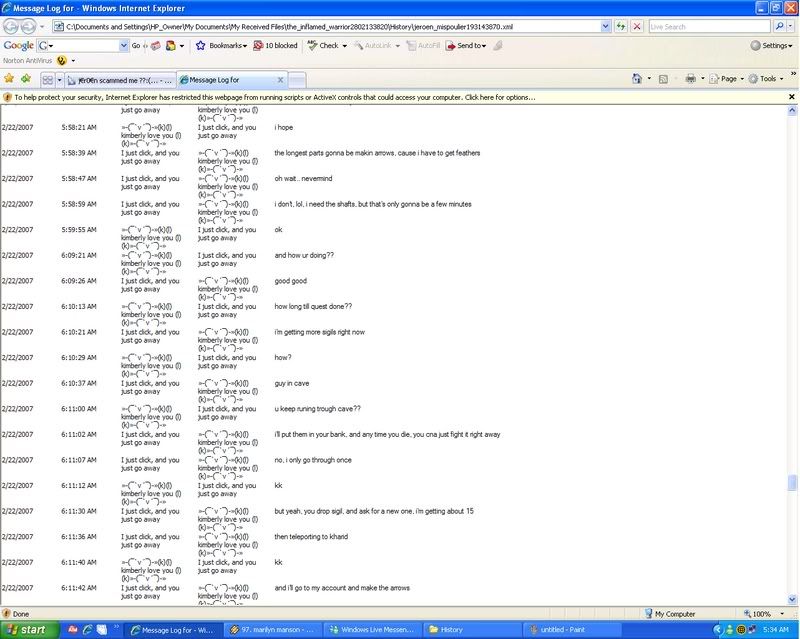The image size is (800, 639).
Task: Click the yellow globe tray icon
Action: point(741,630)
